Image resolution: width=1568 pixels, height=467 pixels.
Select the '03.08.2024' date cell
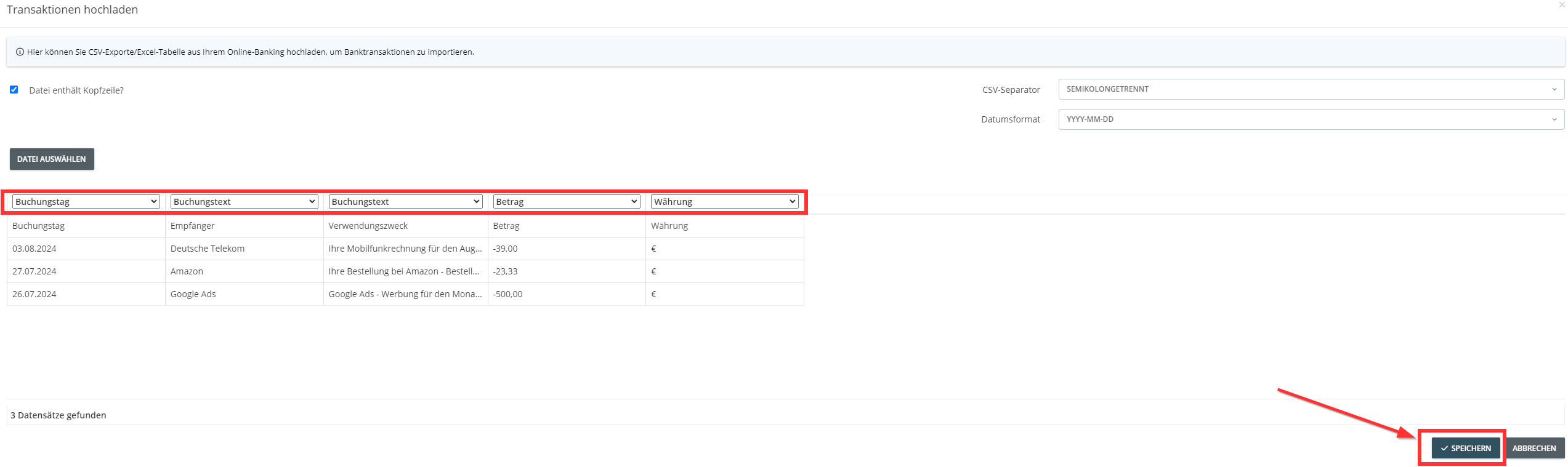86,249
